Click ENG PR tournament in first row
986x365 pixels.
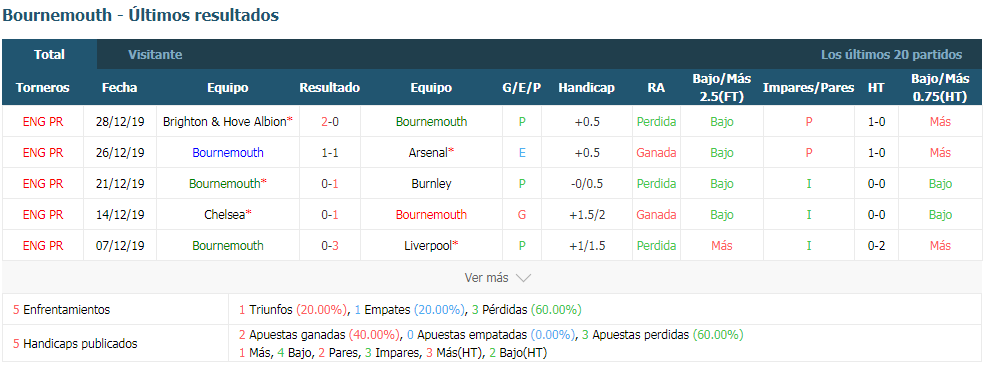[43, 121]
